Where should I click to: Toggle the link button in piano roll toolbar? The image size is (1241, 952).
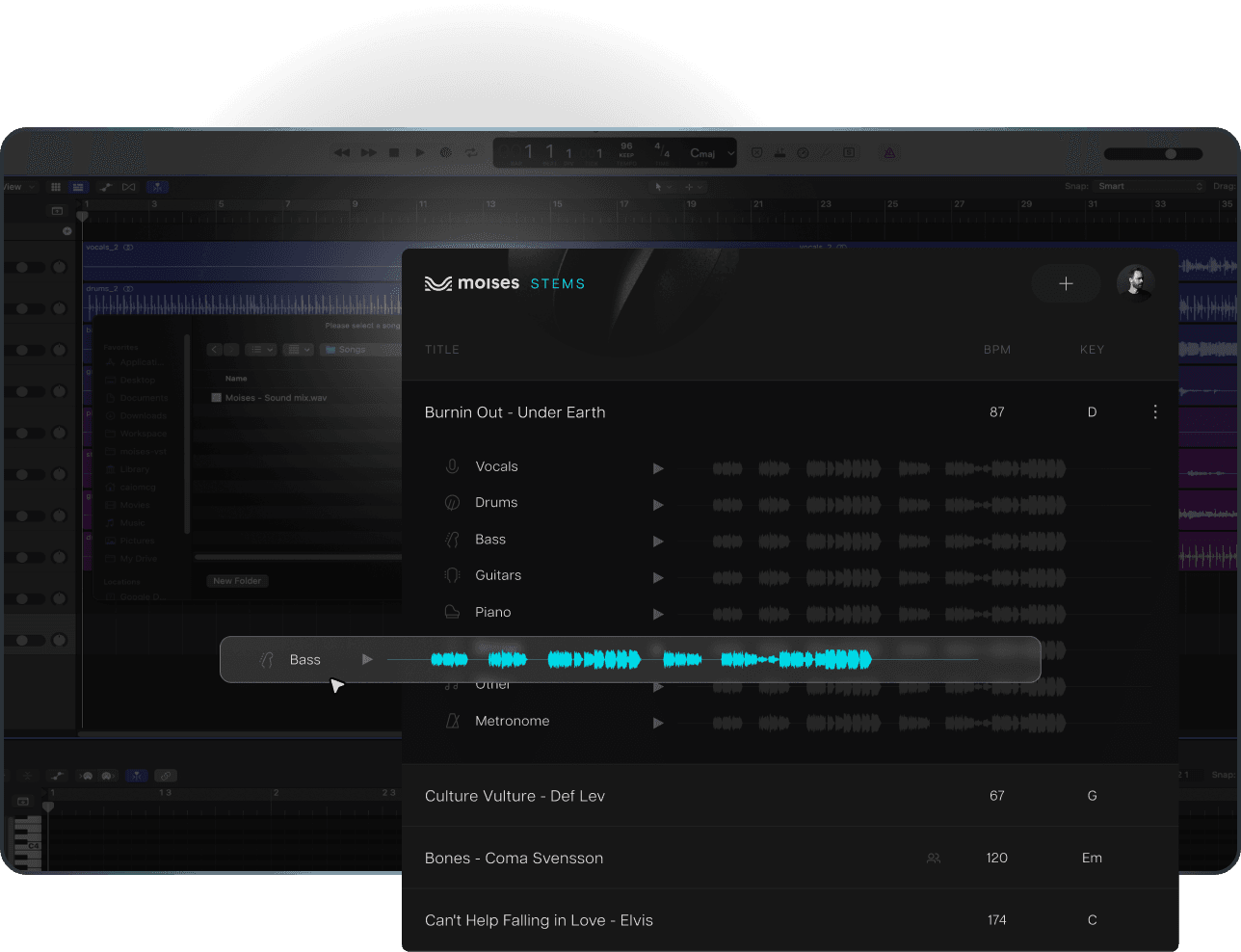166,776
